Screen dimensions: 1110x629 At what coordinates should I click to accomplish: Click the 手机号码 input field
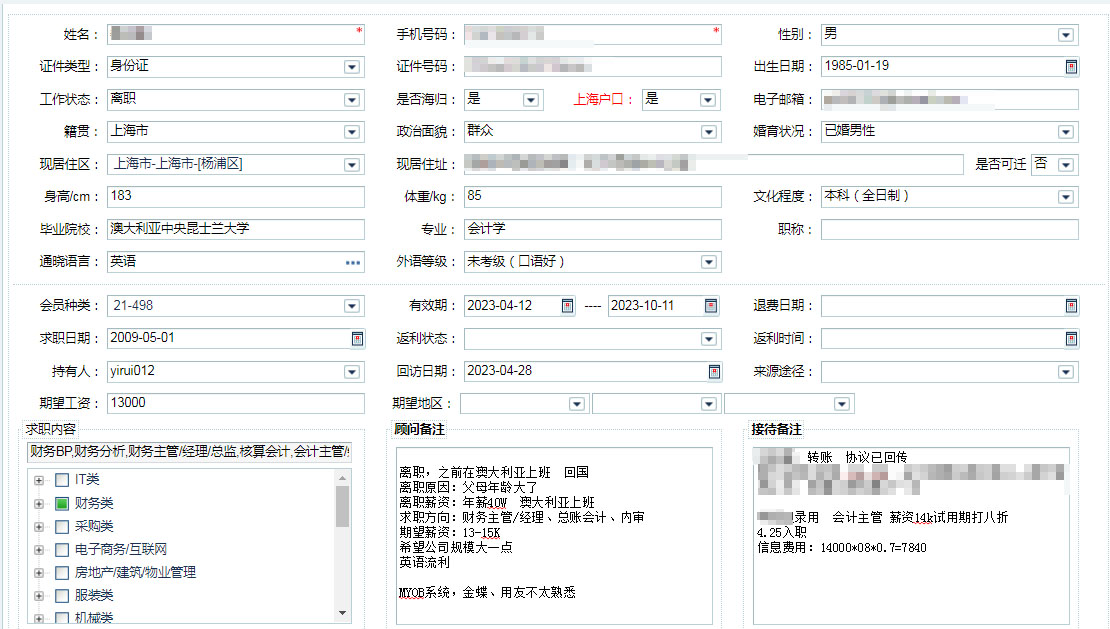pyautogui.click(x=593, y=34)
